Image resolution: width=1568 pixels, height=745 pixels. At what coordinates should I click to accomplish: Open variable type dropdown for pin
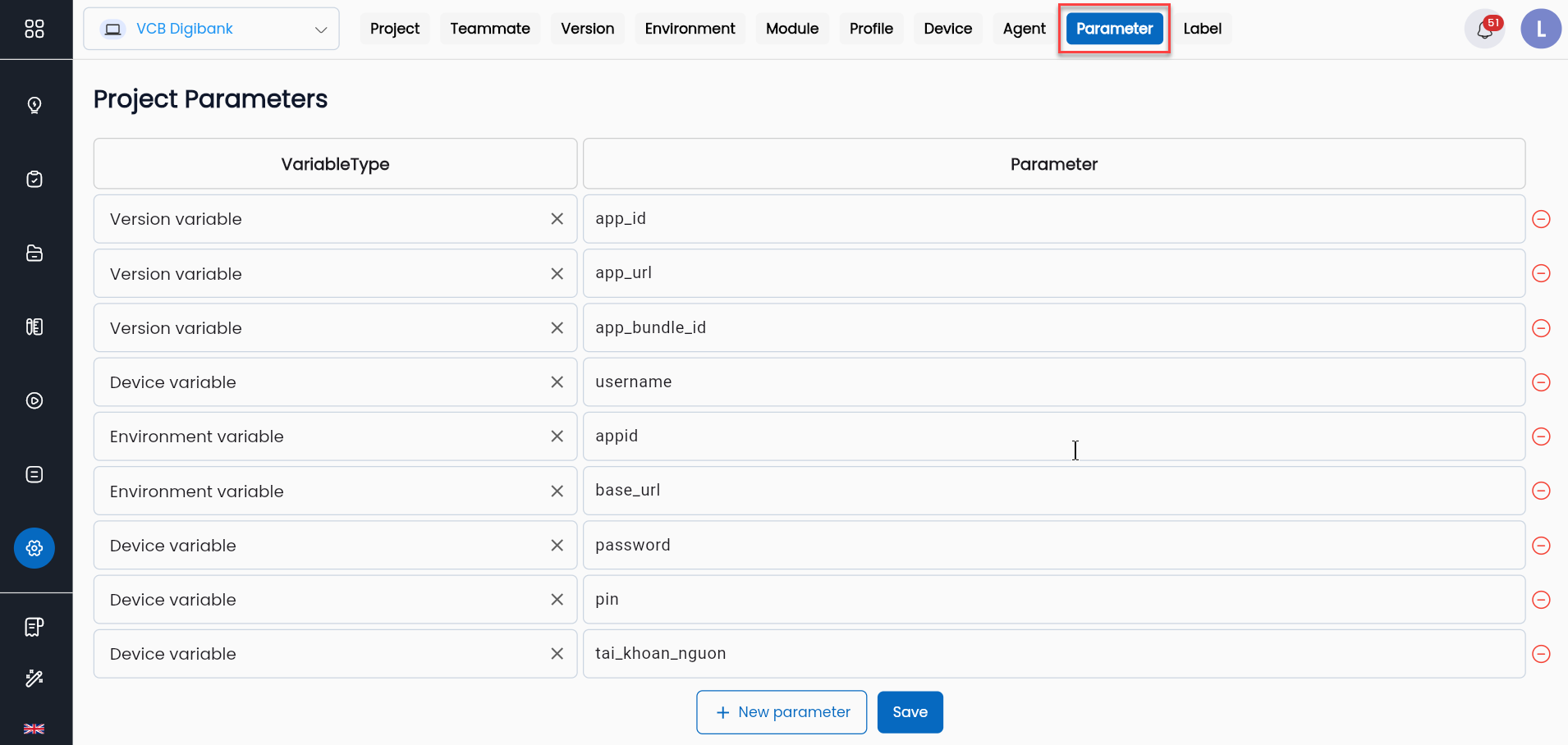coord(335,600)
